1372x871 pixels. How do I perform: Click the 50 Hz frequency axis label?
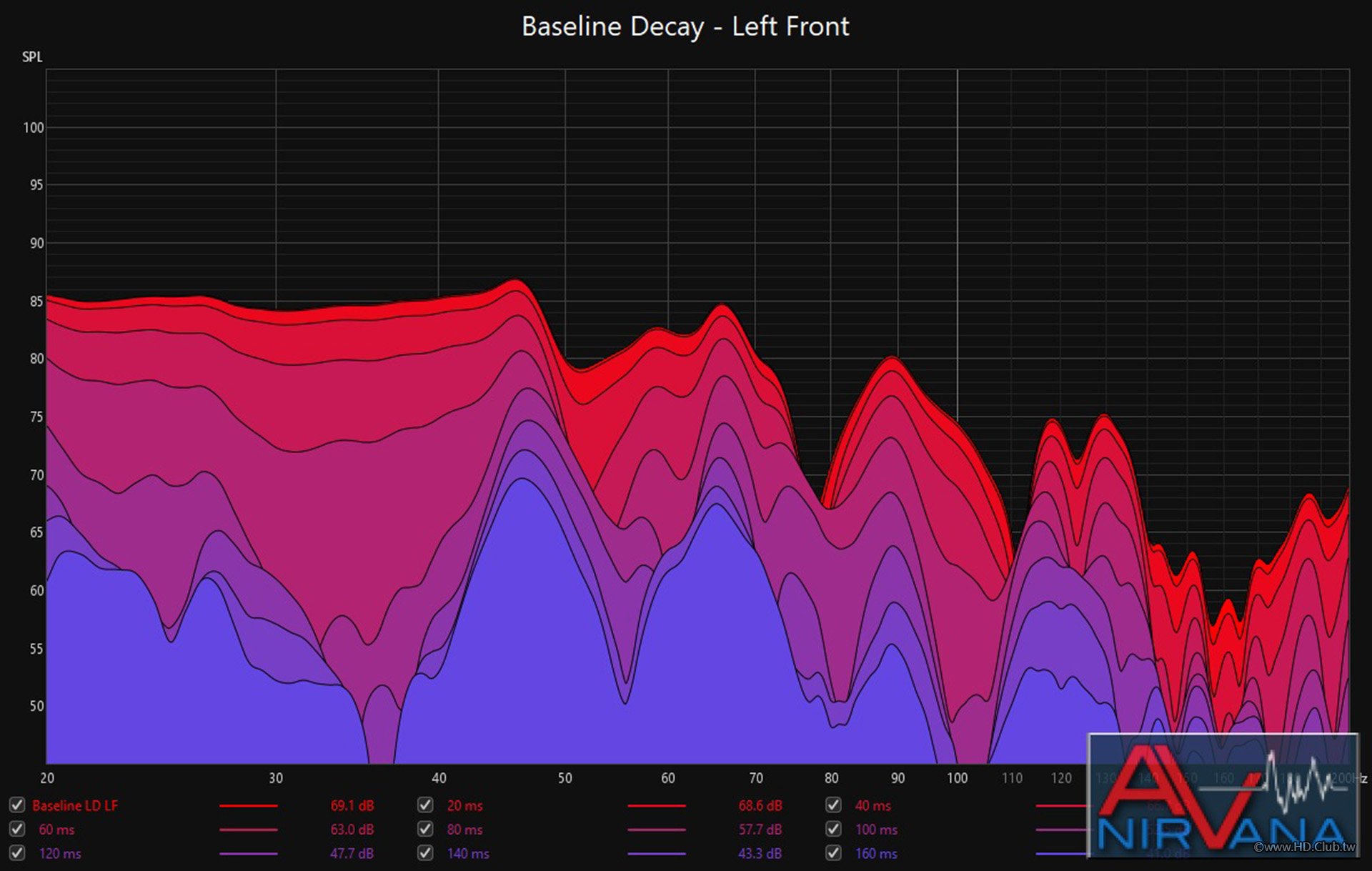(565, 778)
